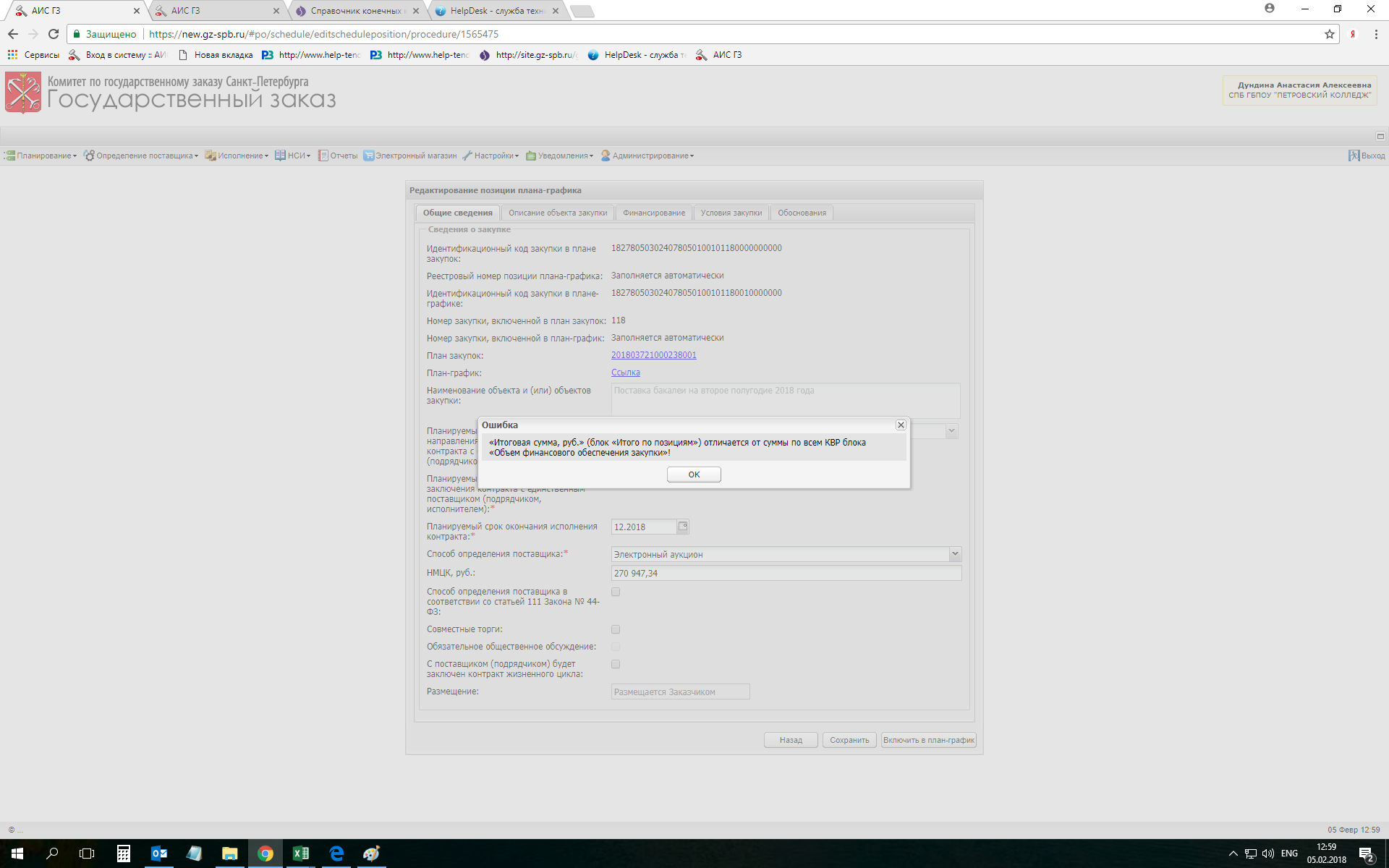Launch Calculator from the taskbar
This screenshot has height=868, width=1389.
(x=123, y=854)
